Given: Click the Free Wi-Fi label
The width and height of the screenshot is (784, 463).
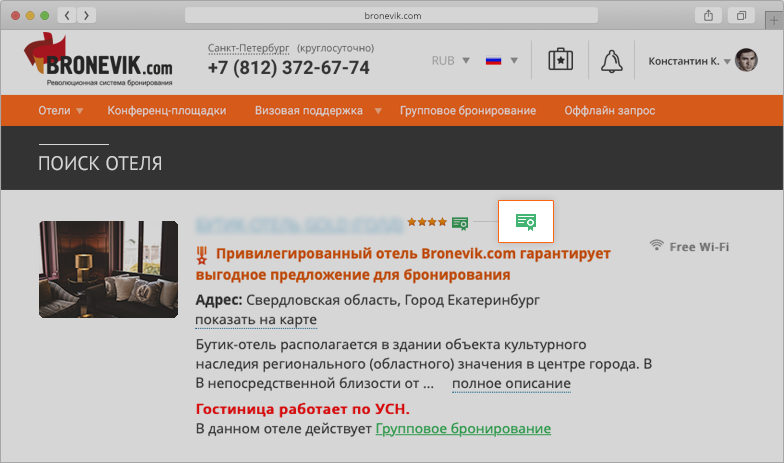Looking at the screenshot, I should click(x=699, y=246).
